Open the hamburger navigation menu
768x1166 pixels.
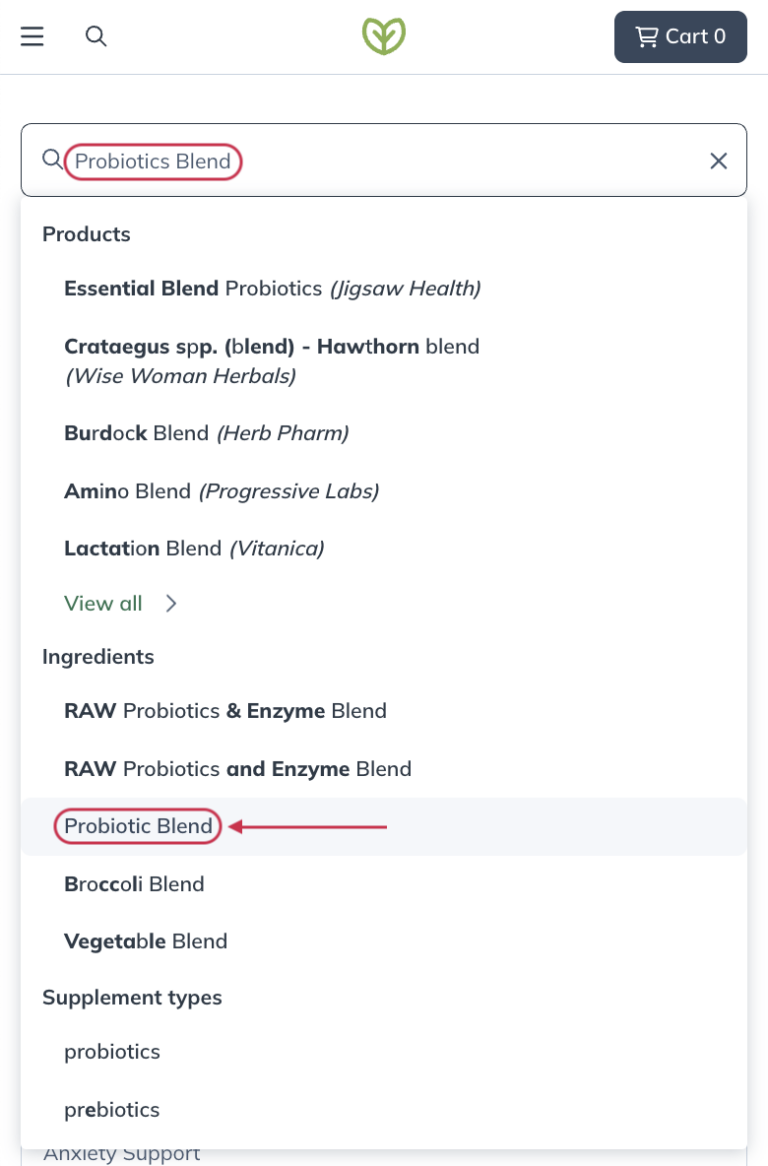pyautogui.click(x=32, y=37)
